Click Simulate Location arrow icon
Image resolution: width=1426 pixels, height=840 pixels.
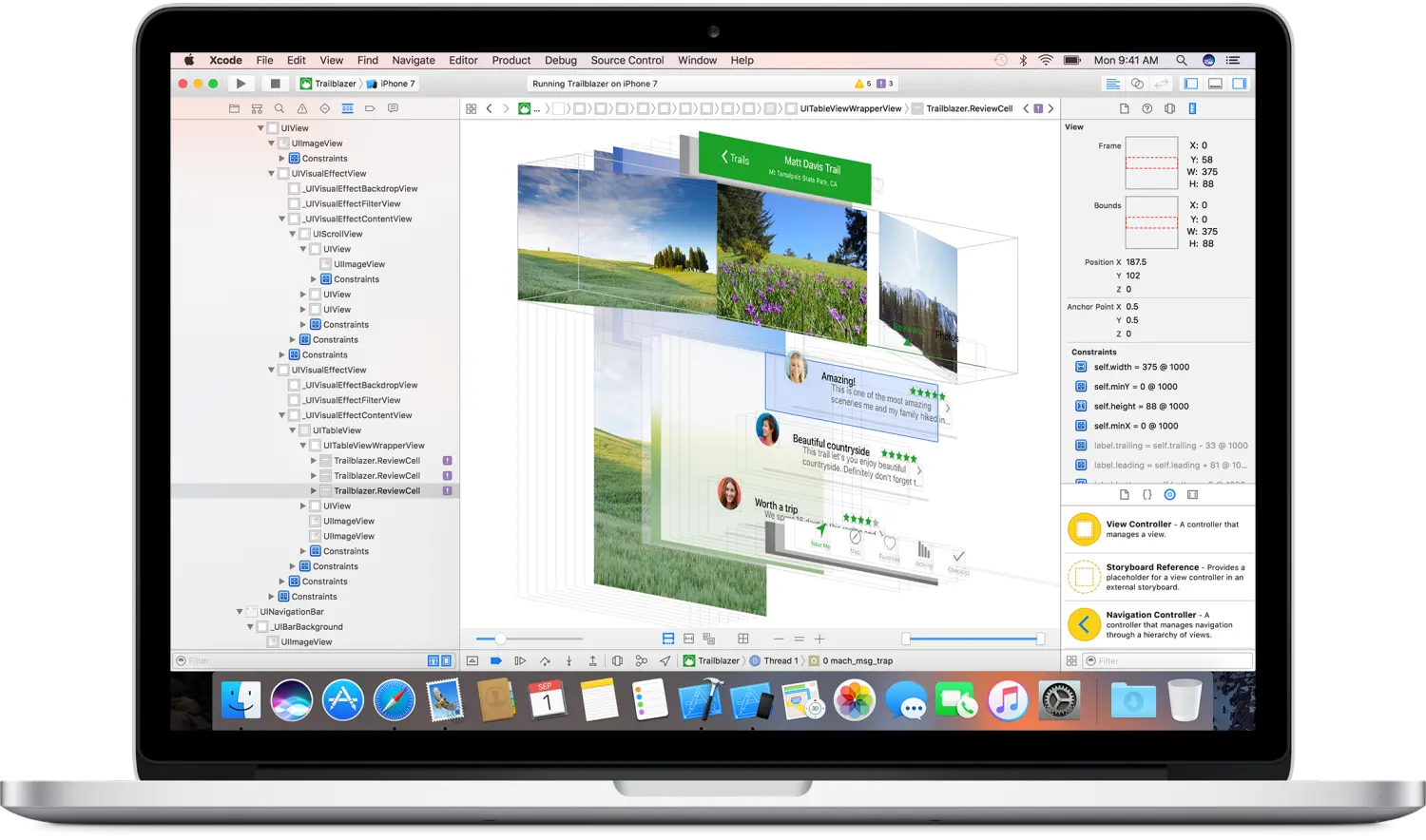[x=665, y=660]
